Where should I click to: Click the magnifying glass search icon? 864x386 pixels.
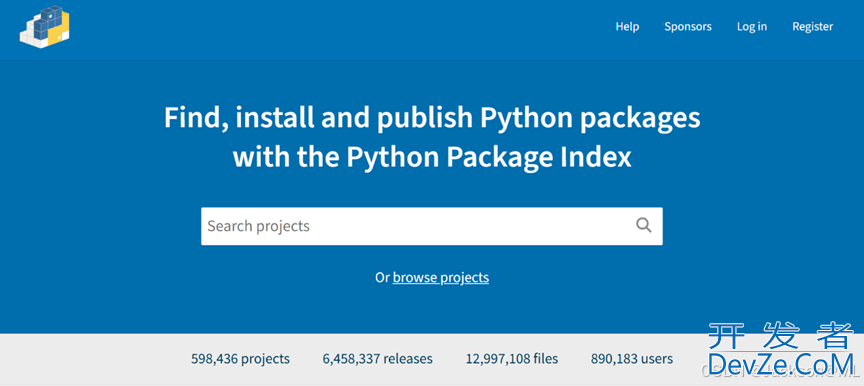(x=644, y=225)
